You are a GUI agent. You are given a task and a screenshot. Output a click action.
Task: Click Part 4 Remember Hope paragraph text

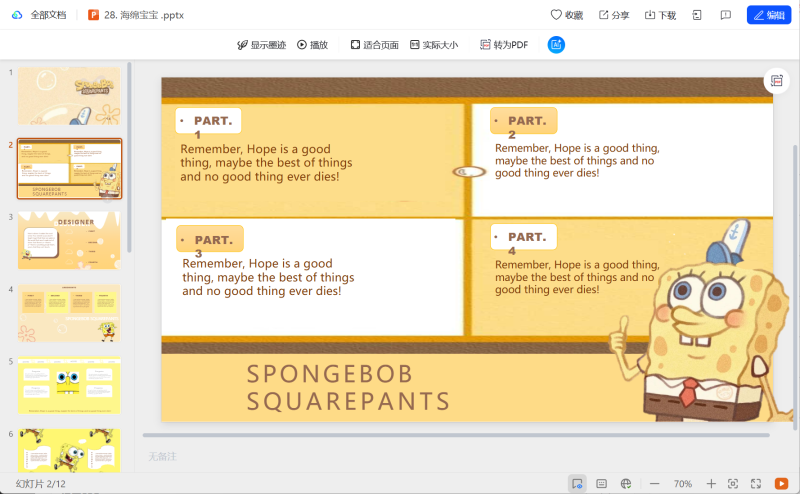(577, 277)
